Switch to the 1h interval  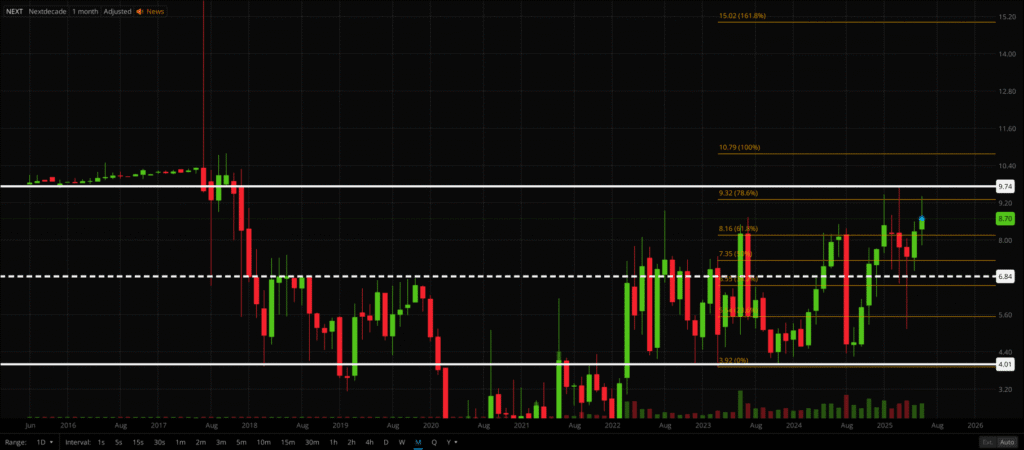[x=333, y=441]
